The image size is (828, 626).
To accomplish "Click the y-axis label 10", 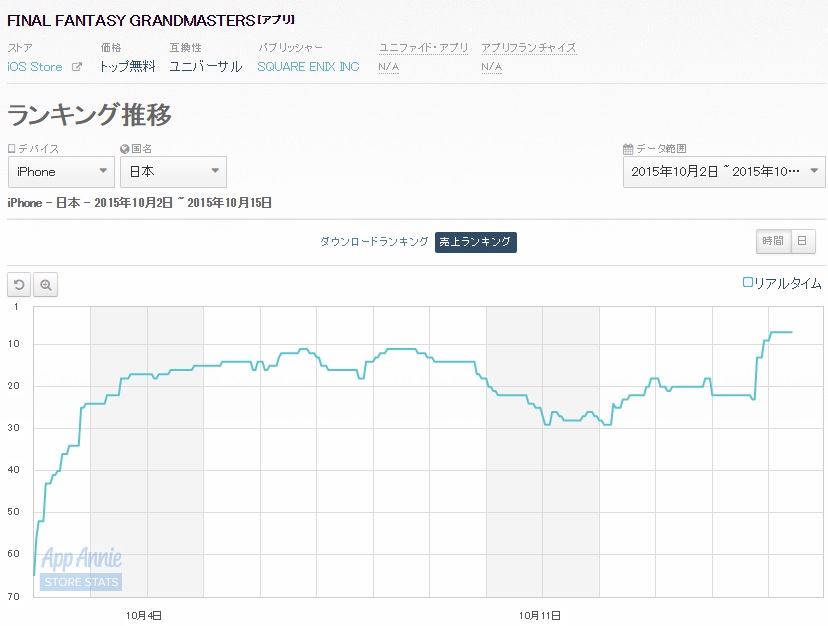I will (13, 344).
